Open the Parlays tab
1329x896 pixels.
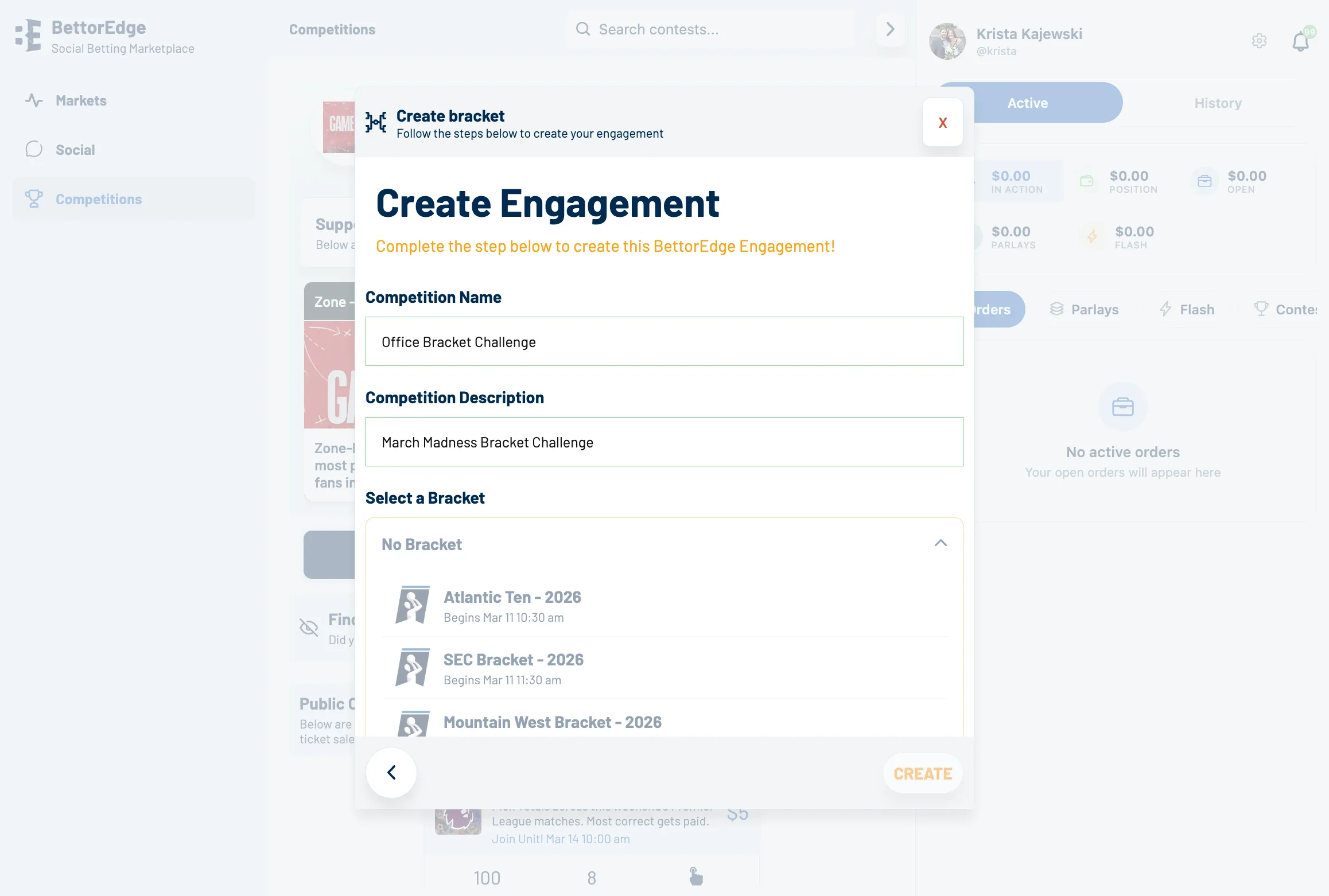[x=1084, y=309]
